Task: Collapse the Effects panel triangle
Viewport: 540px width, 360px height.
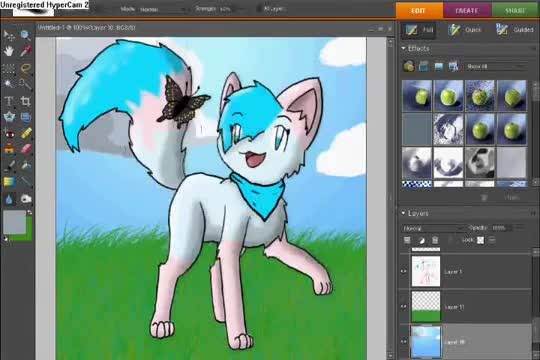Action: [403, 49]
